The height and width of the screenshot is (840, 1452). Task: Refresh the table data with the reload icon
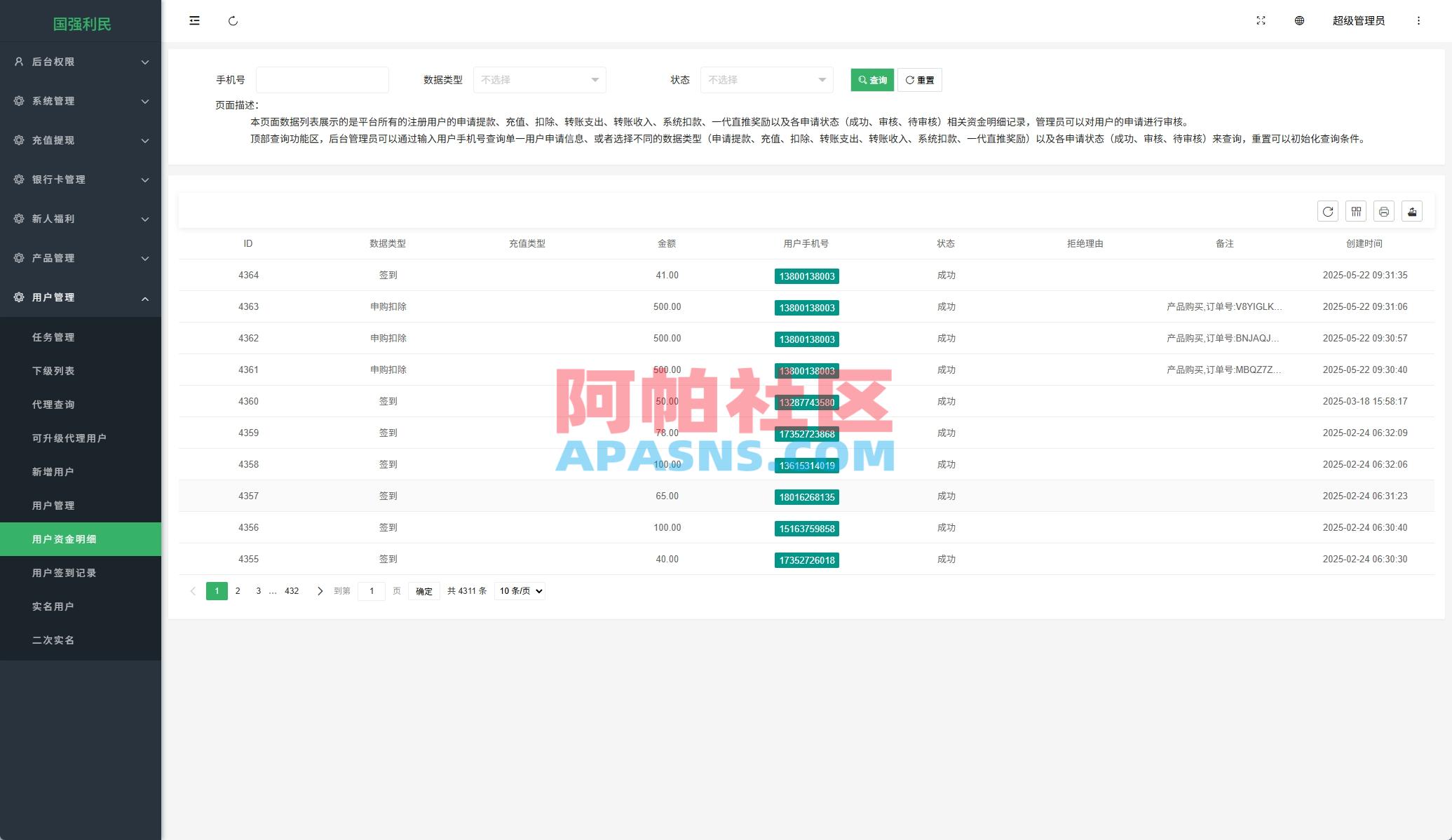(1328, 210)
